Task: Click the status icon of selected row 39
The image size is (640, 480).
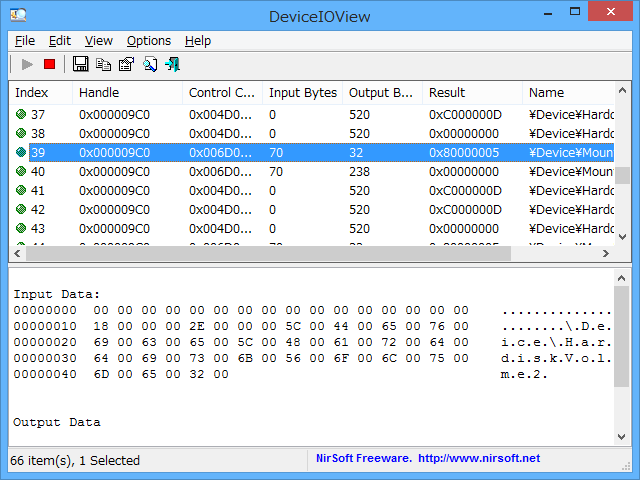Action: tap(21, 152)
